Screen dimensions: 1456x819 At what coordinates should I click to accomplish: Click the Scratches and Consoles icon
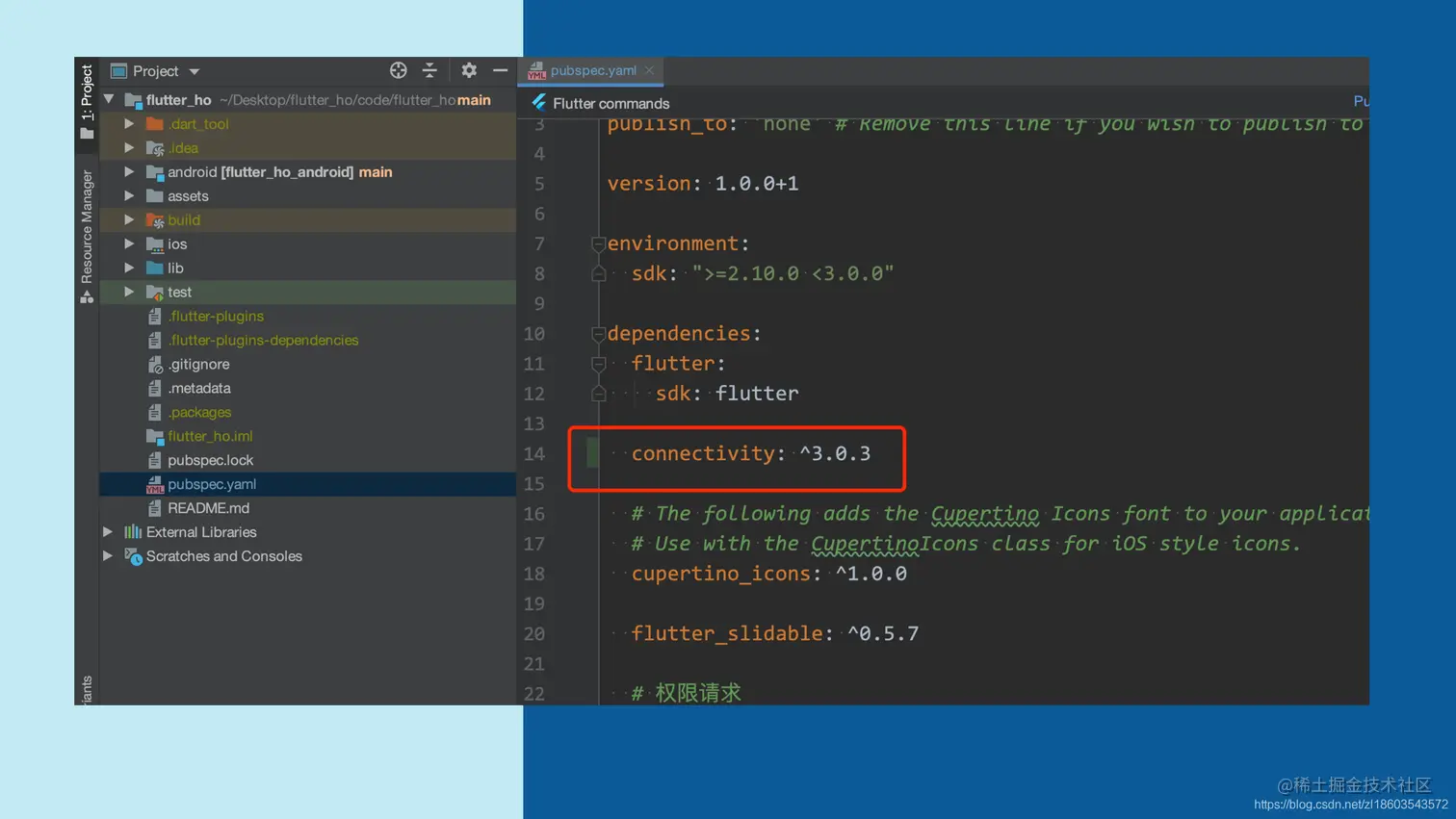(133, 556)
